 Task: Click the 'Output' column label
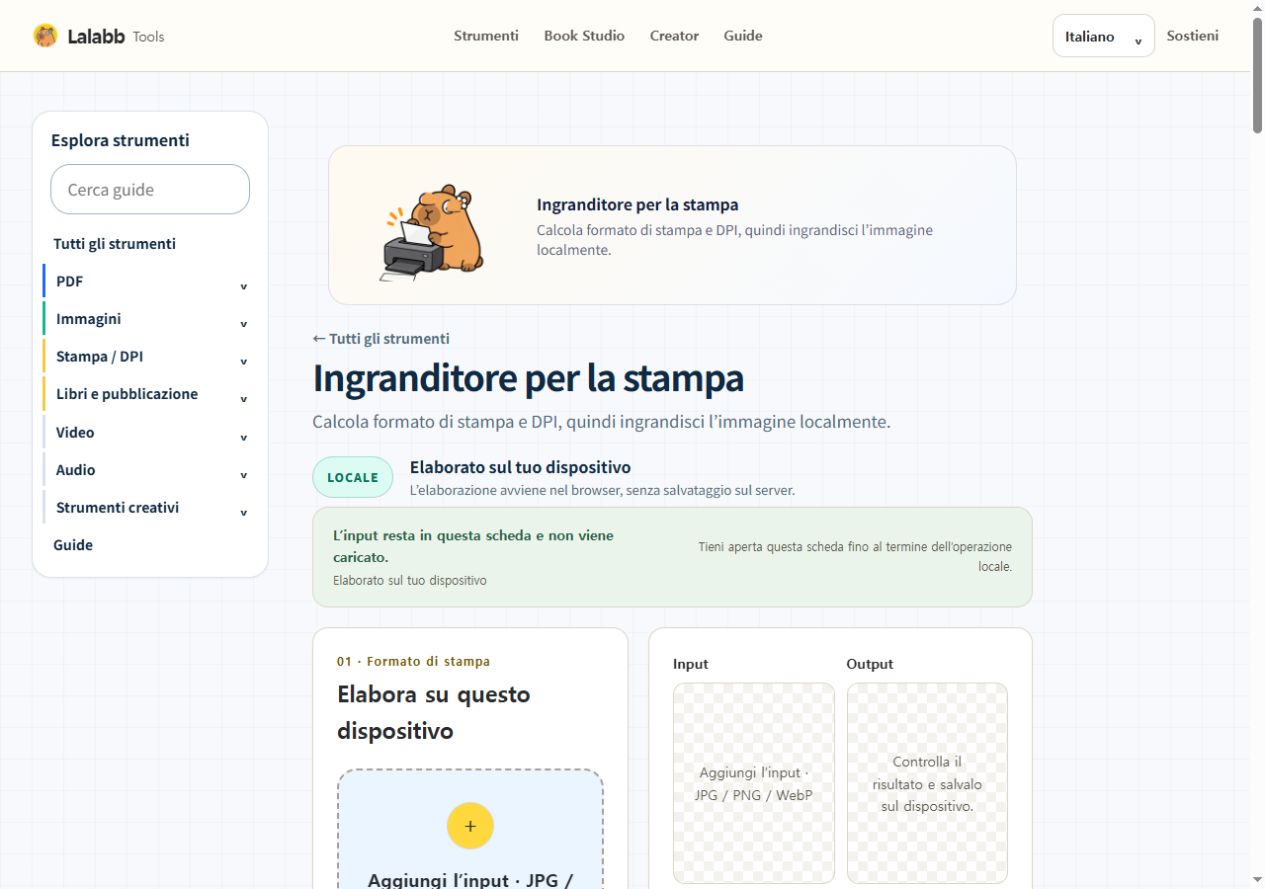870,664
